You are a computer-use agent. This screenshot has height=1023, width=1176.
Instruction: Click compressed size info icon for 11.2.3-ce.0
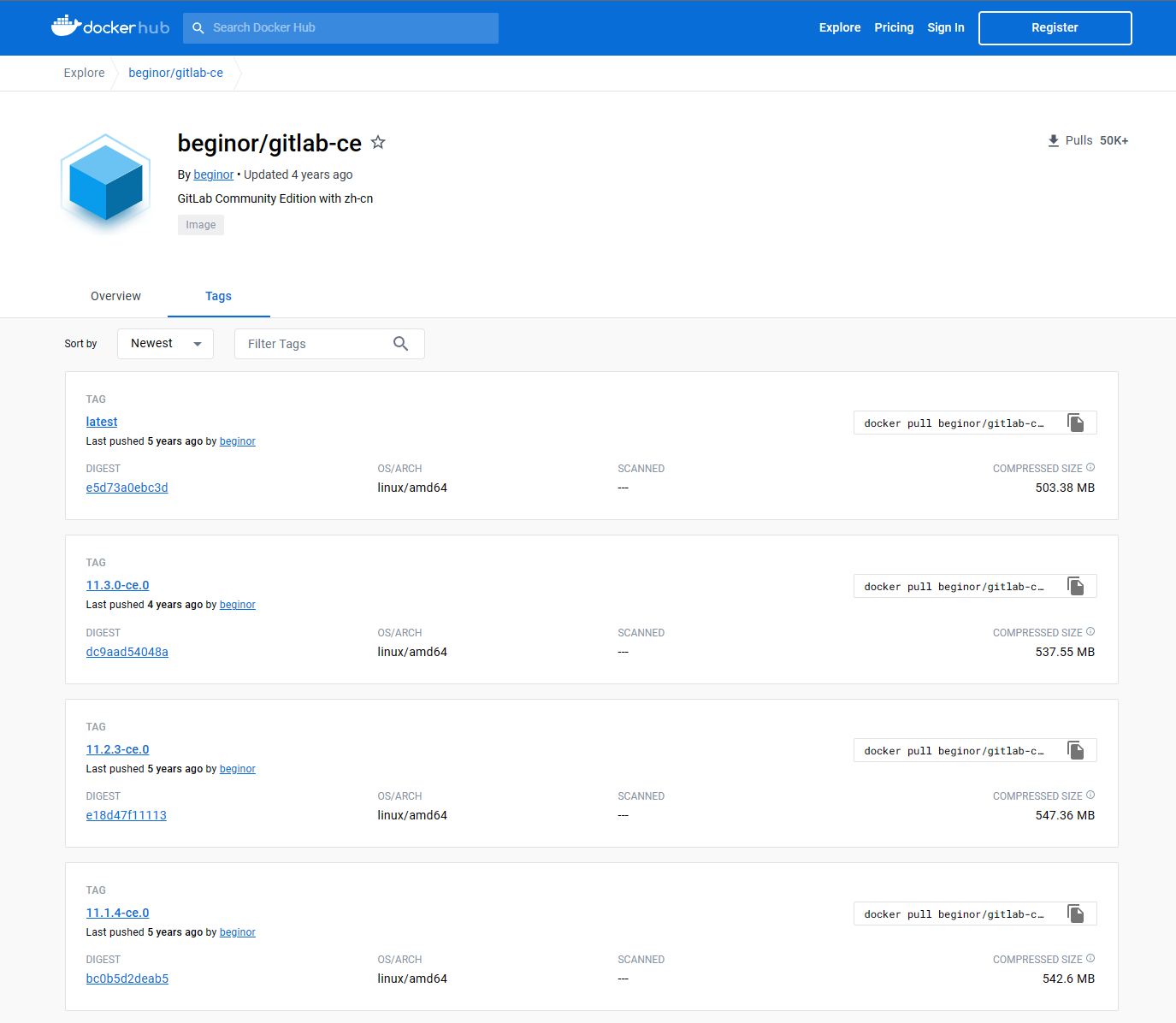(1090, 795)
